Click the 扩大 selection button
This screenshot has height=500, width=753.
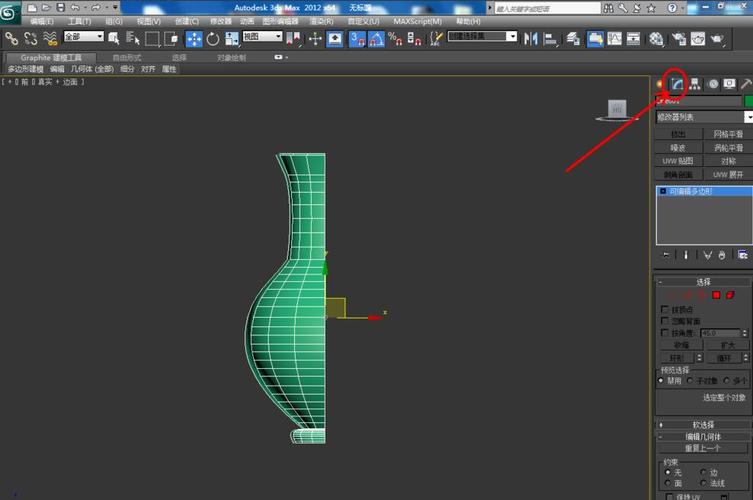[726, 345]
